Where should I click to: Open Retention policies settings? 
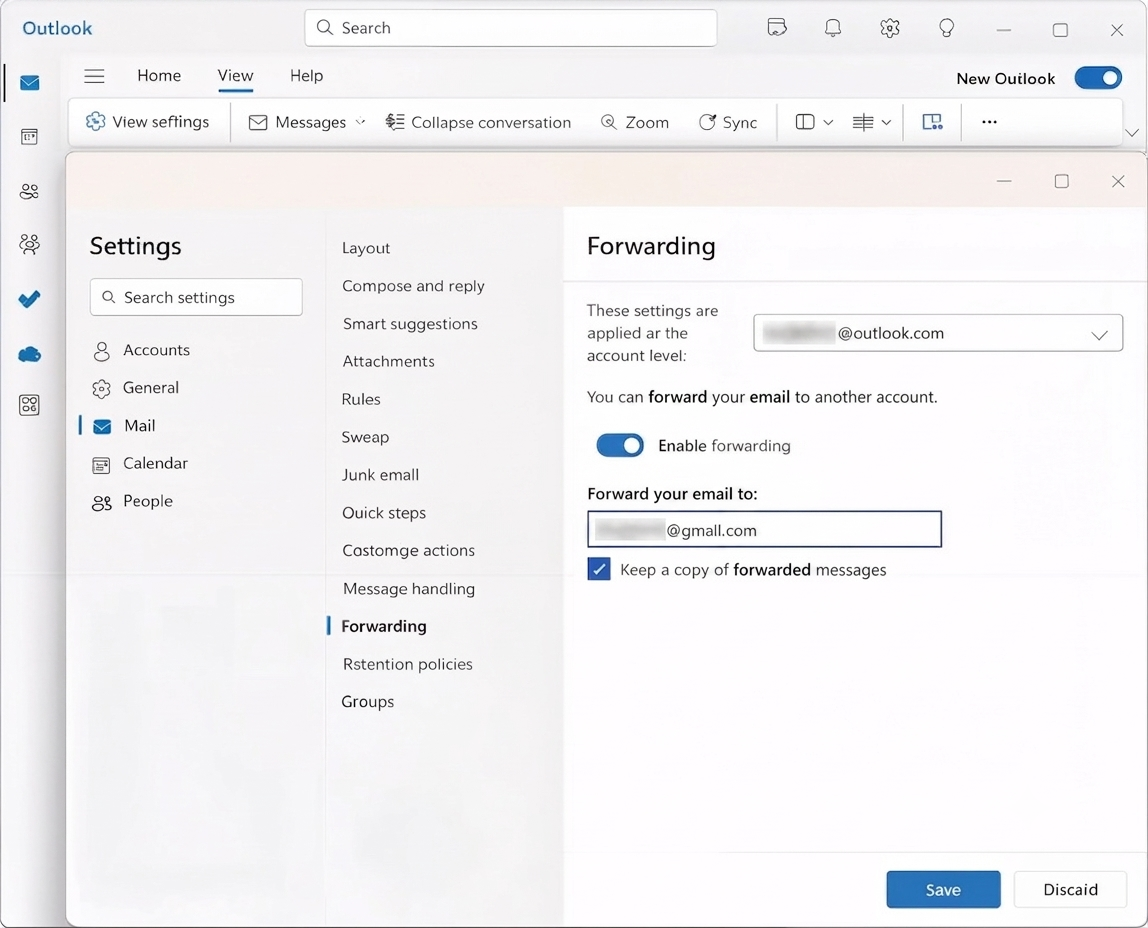click(x=408, y=665)
